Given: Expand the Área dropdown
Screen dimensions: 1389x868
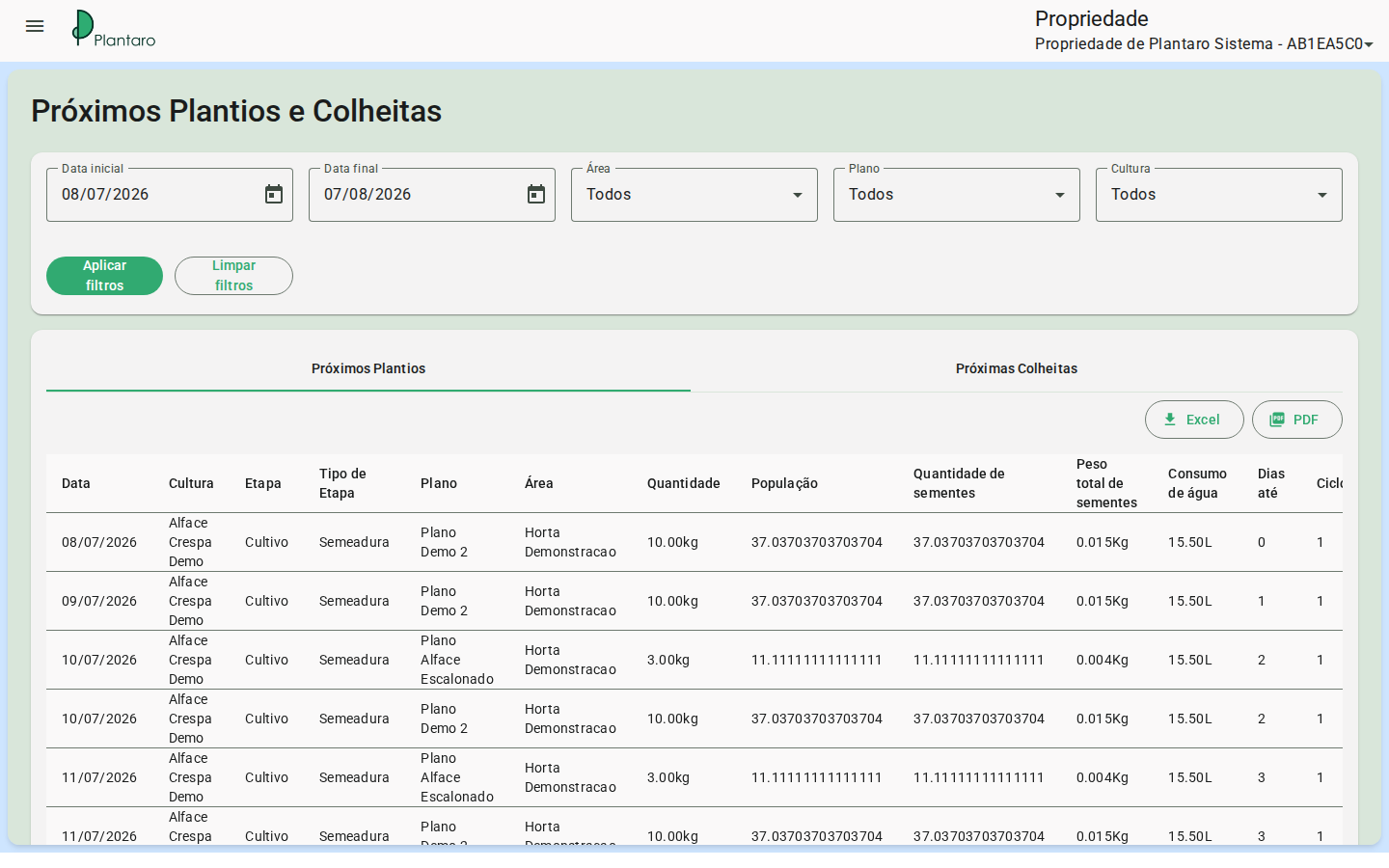Looking at the screenshot, I should tap(694, 195).
